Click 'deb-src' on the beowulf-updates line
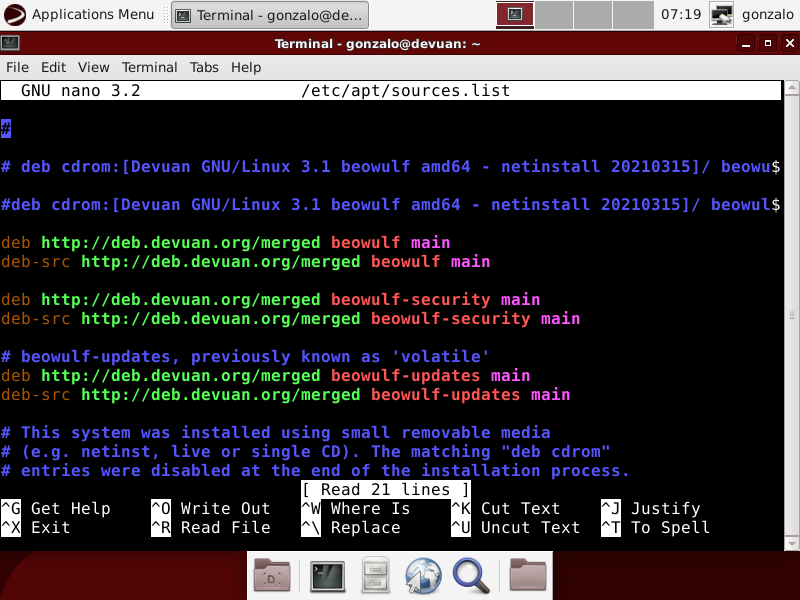The width and height of the screenshot is (800, 600). 36,395
